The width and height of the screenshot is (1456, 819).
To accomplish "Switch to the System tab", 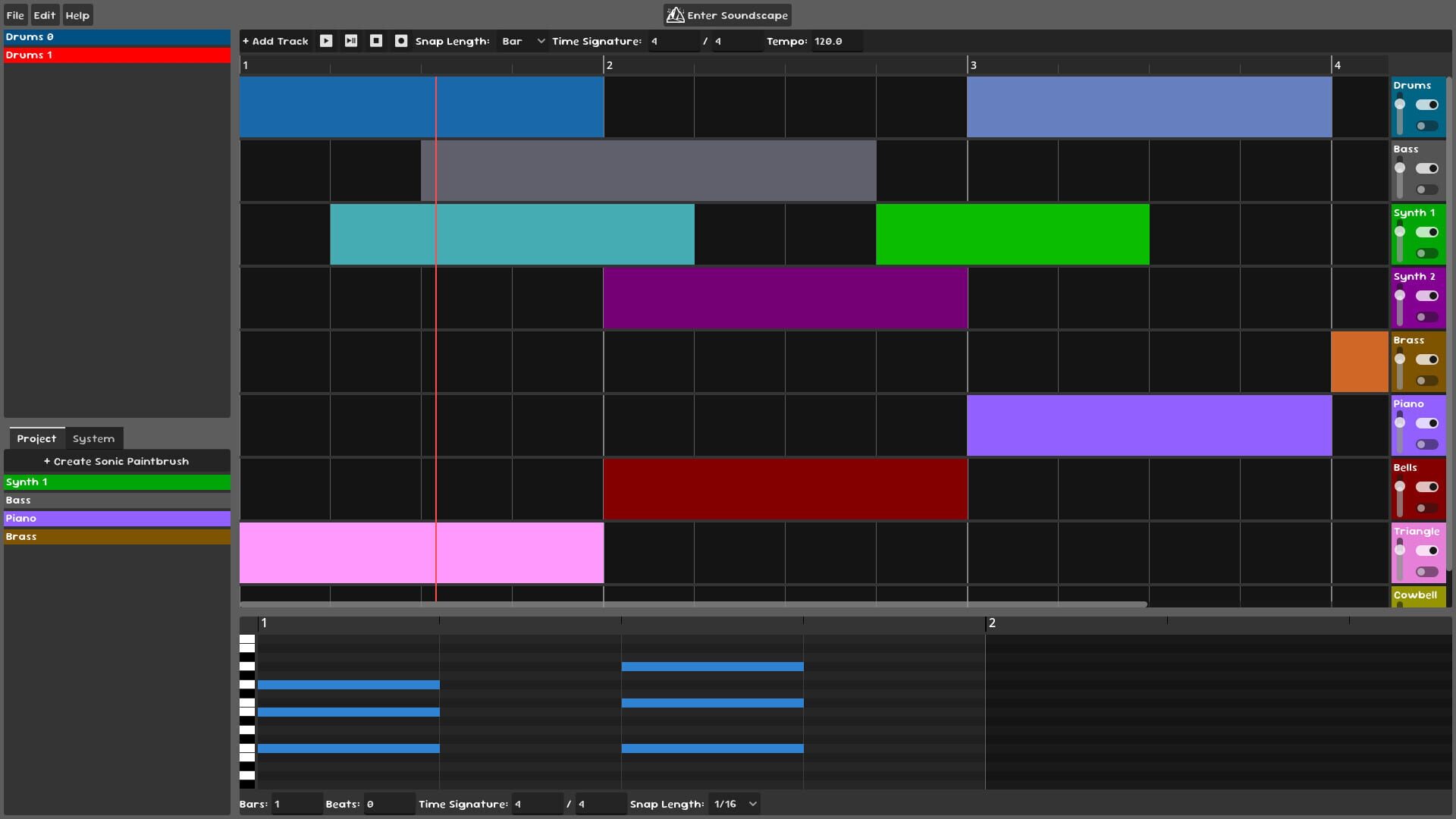I will pos(93,438).
